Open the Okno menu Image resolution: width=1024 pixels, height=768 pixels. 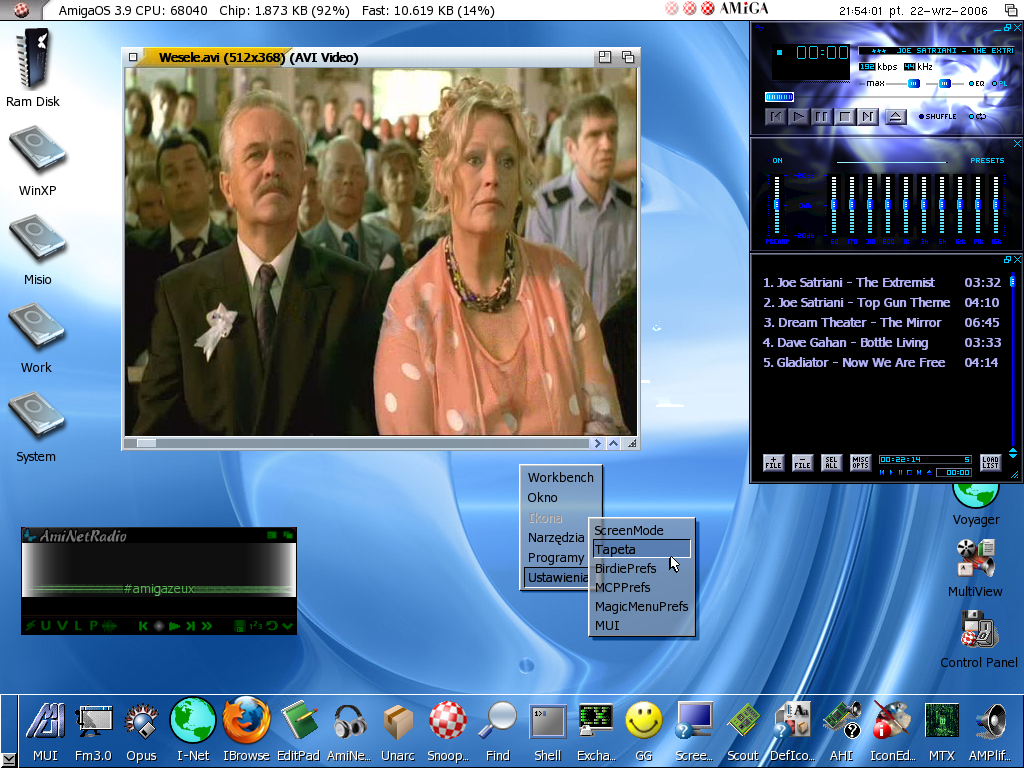(543, 498)
